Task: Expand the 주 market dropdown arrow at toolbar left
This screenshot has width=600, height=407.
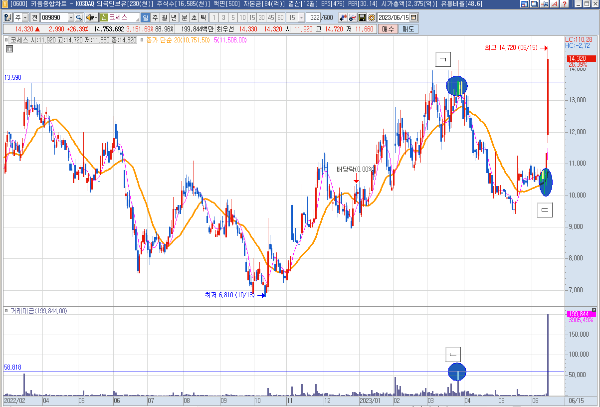Action: 25,18
